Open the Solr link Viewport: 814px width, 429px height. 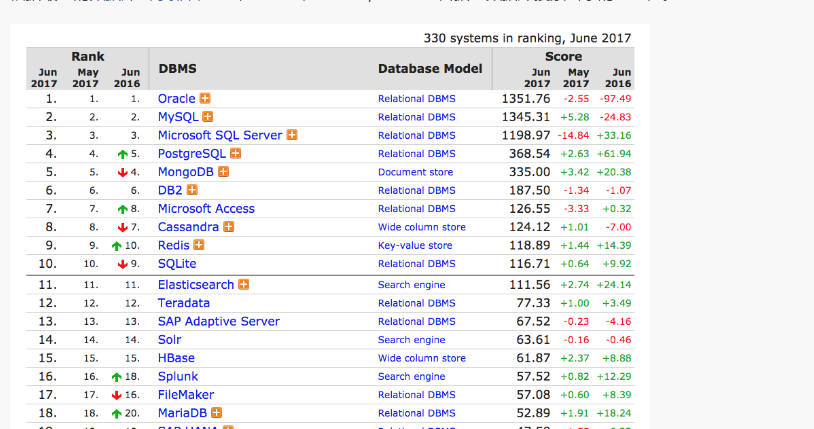pyautogui.click(x=169, y=340)
